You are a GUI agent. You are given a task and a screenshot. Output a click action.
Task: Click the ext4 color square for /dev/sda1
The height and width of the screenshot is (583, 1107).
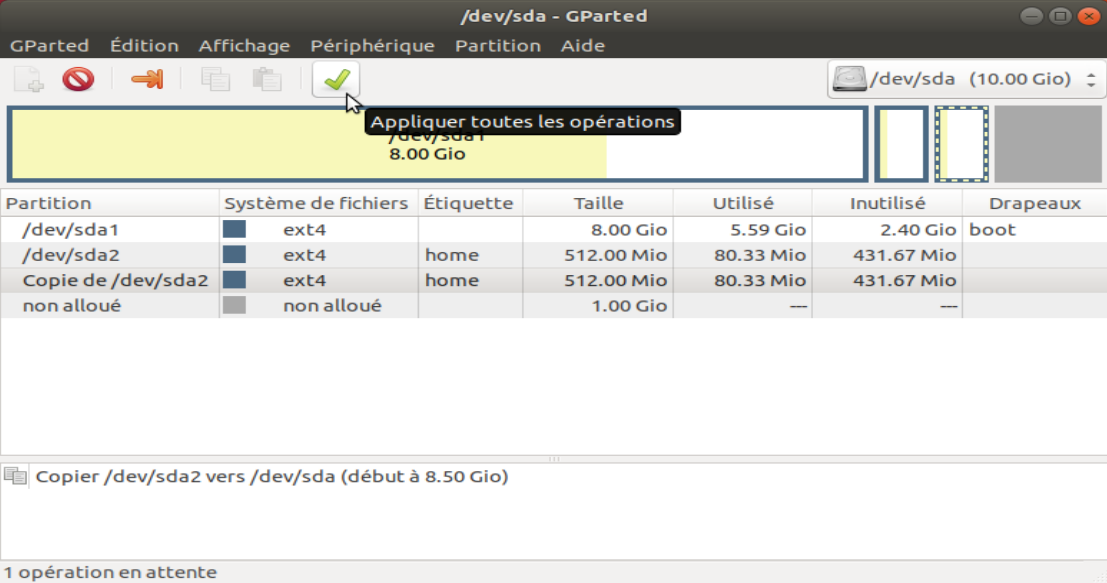[x=234, y=229]
